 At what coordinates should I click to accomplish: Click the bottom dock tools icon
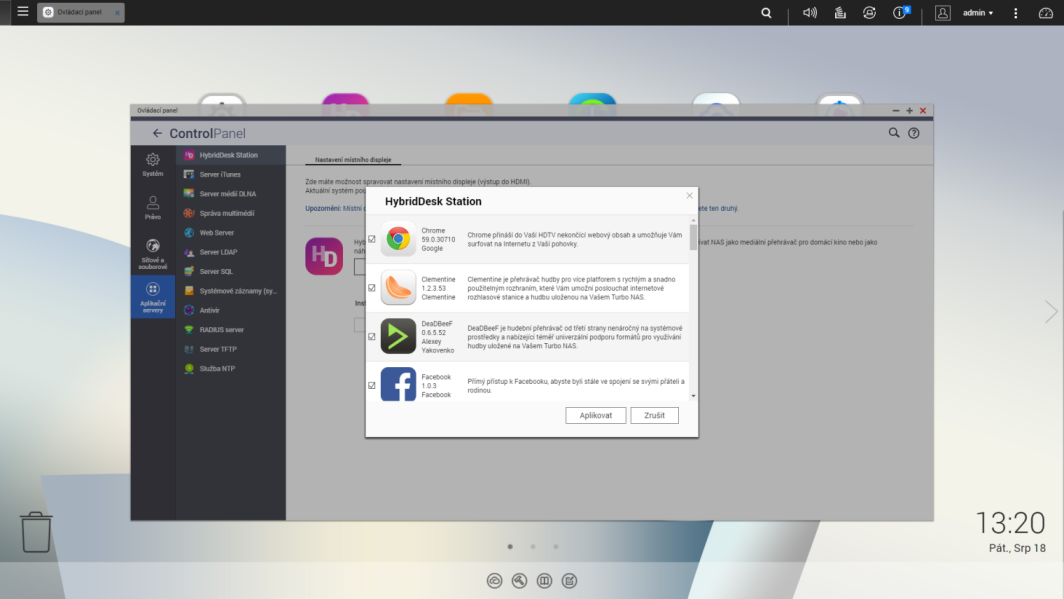coord(520,581)
